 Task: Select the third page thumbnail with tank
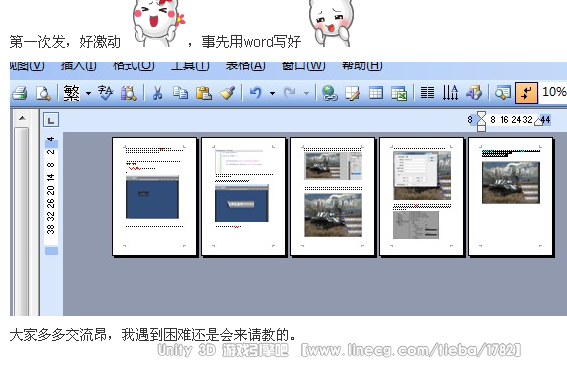[x=333, y=196]
